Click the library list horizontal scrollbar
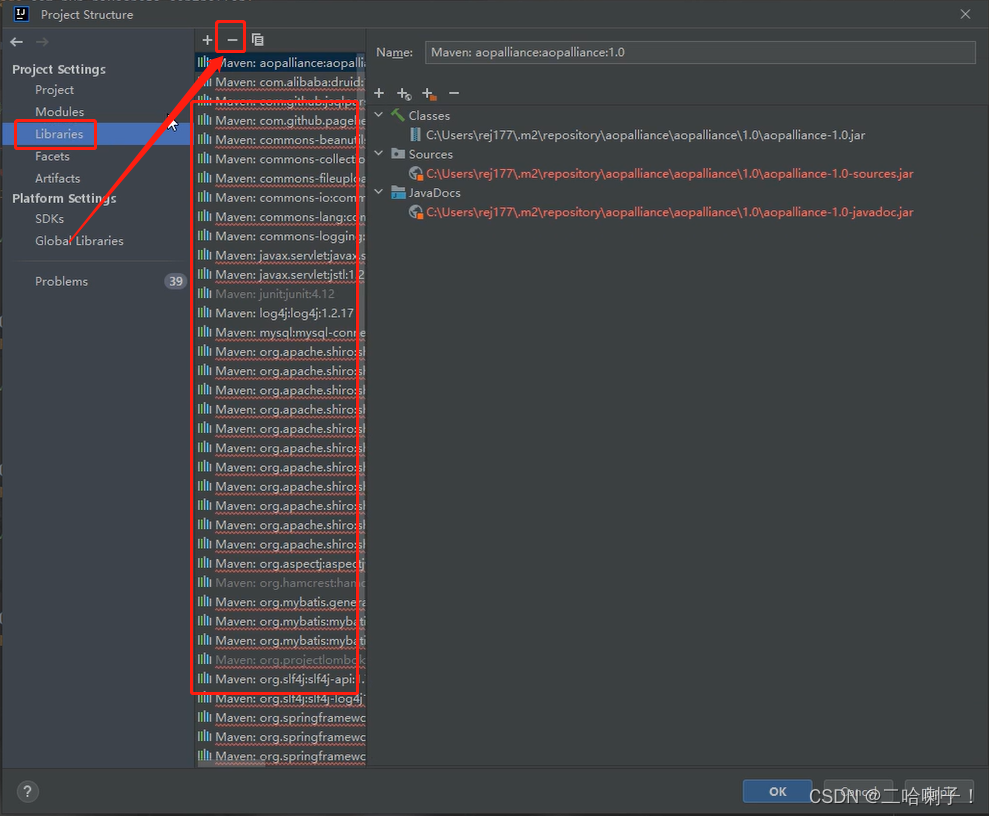The height and width of the screenshot is (816, 989). pos(232,764)
